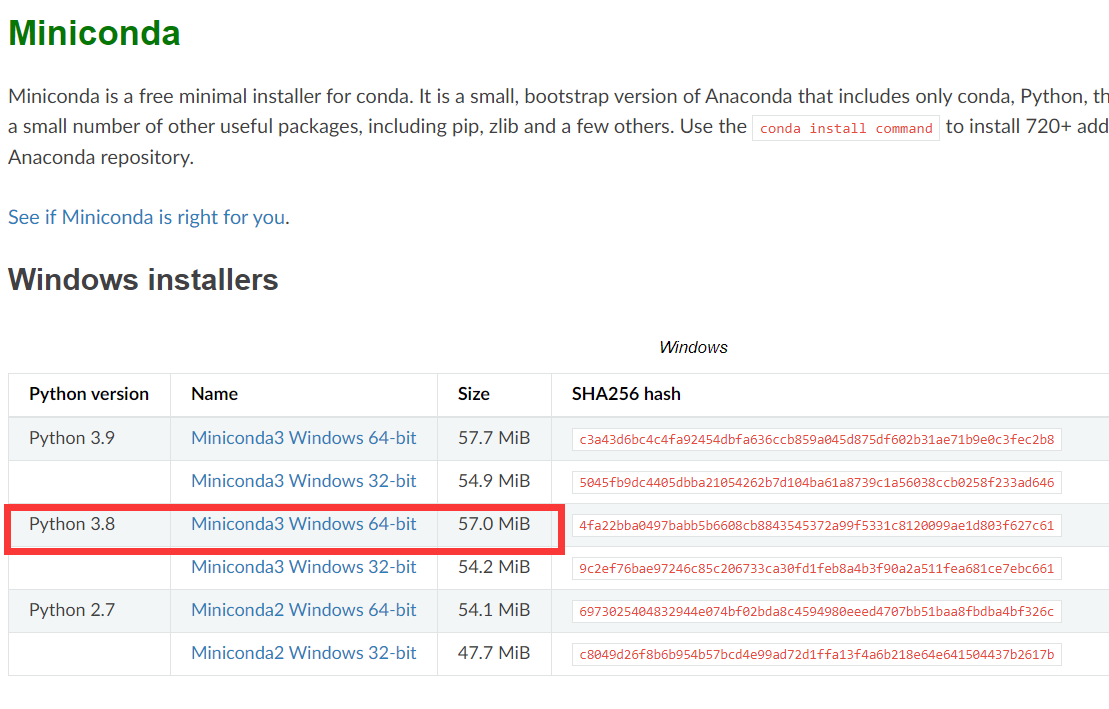Click the conda install command code snippet
Screen dimensions: 1109x709
click(x=845, y=128)
